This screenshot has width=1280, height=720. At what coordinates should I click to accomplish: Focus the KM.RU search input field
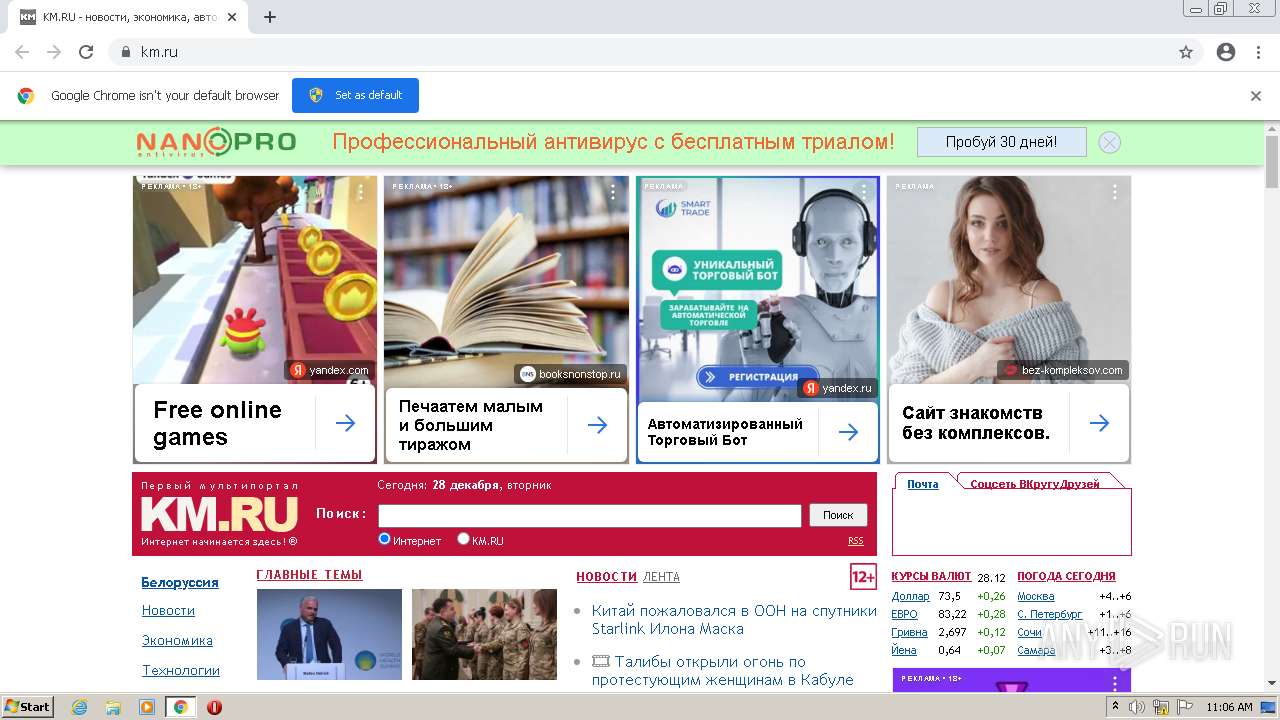pos(590,515)
